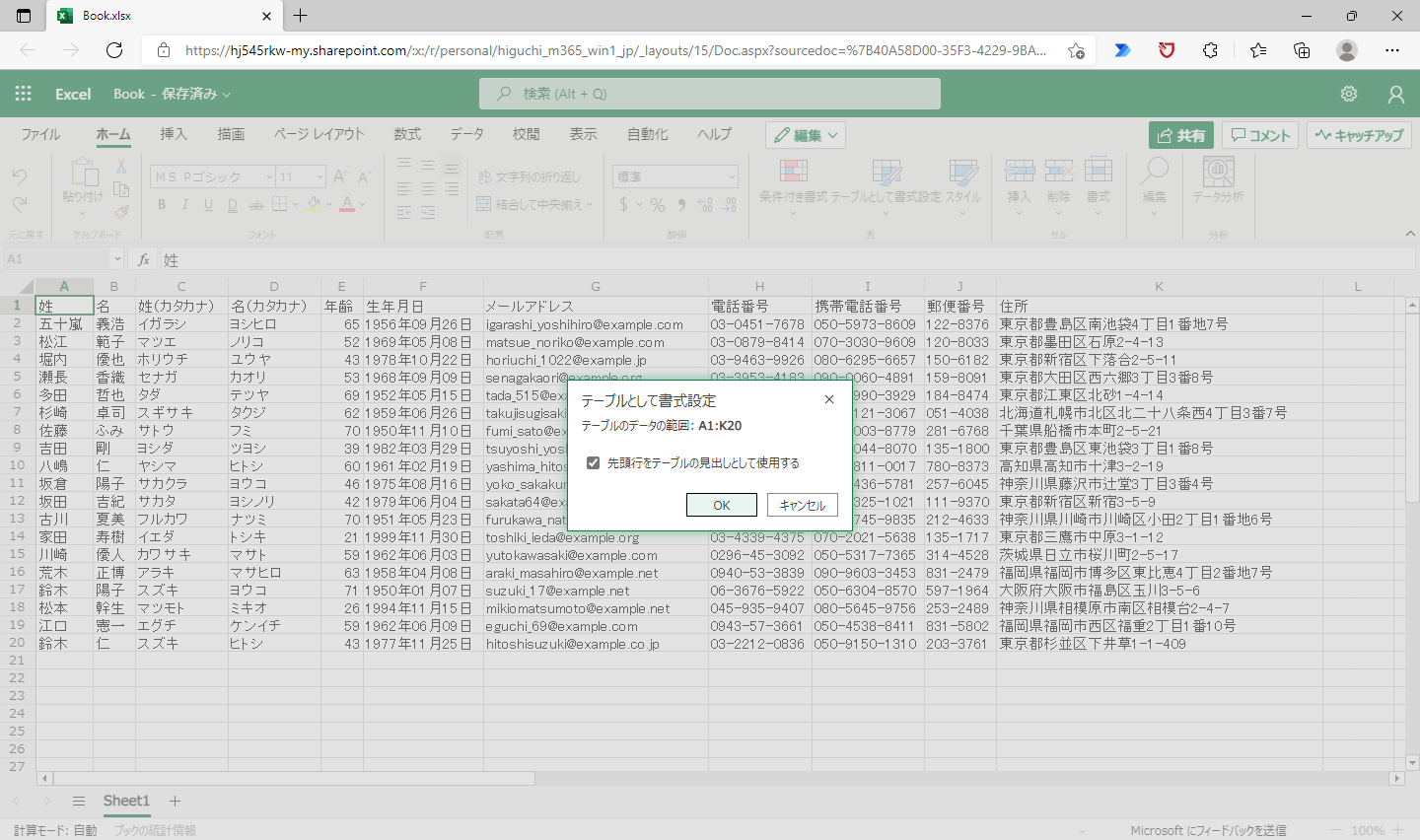Switch to the 挿入 ribbon tab

[x=174, y=134]
